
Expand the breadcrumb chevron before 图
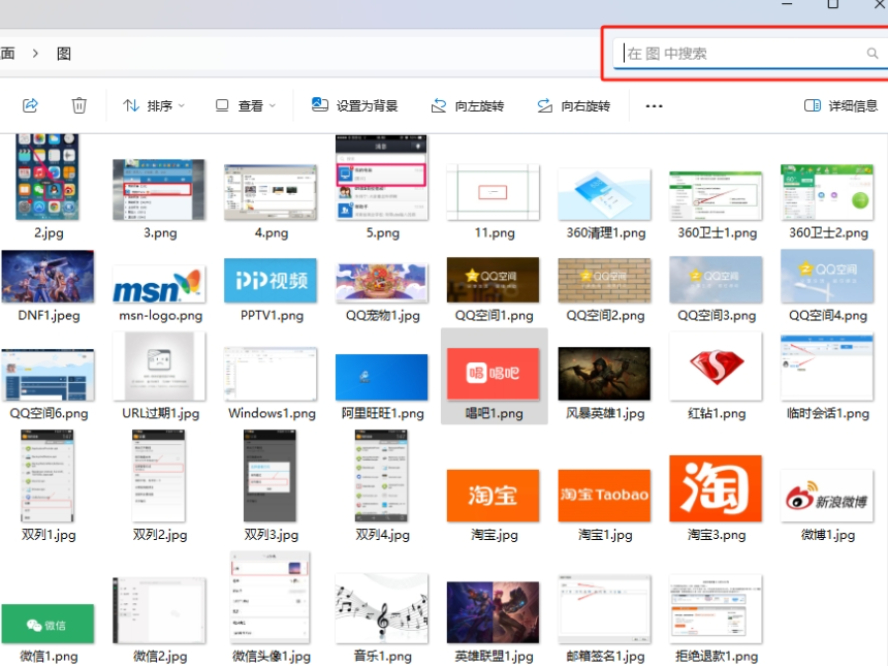pos(35,54)
